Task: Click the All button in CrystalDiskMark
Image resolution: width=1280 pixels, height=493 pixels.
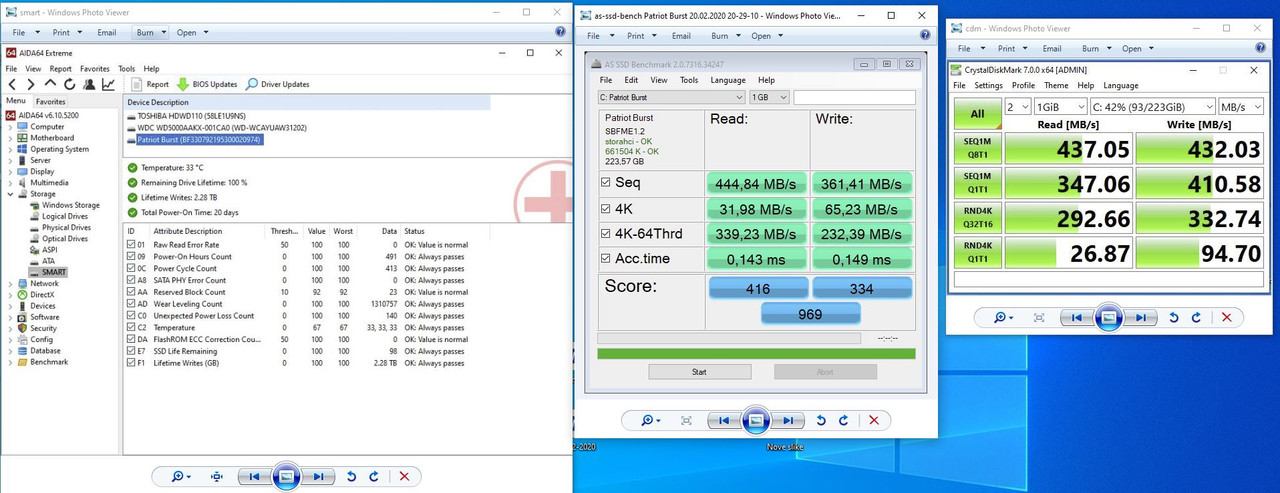Action: click(x=977, y=113)
